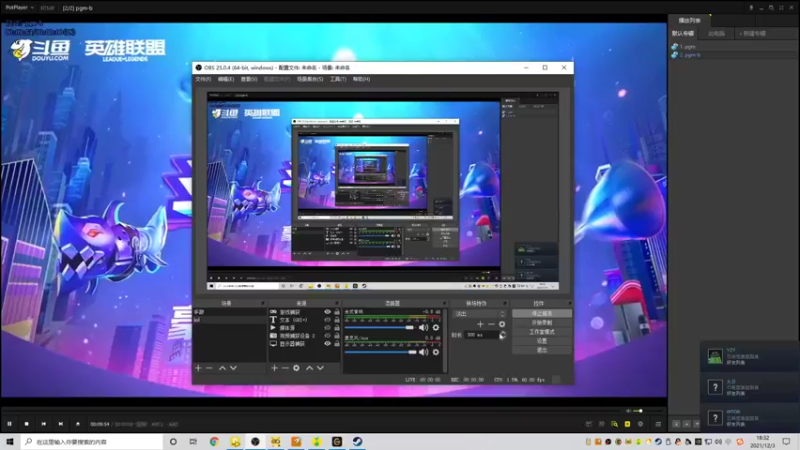800x450 pixels.
Task: Open the 编辑(E) menu in OBS
Action: pyautogui.click(x=226, y=79)
